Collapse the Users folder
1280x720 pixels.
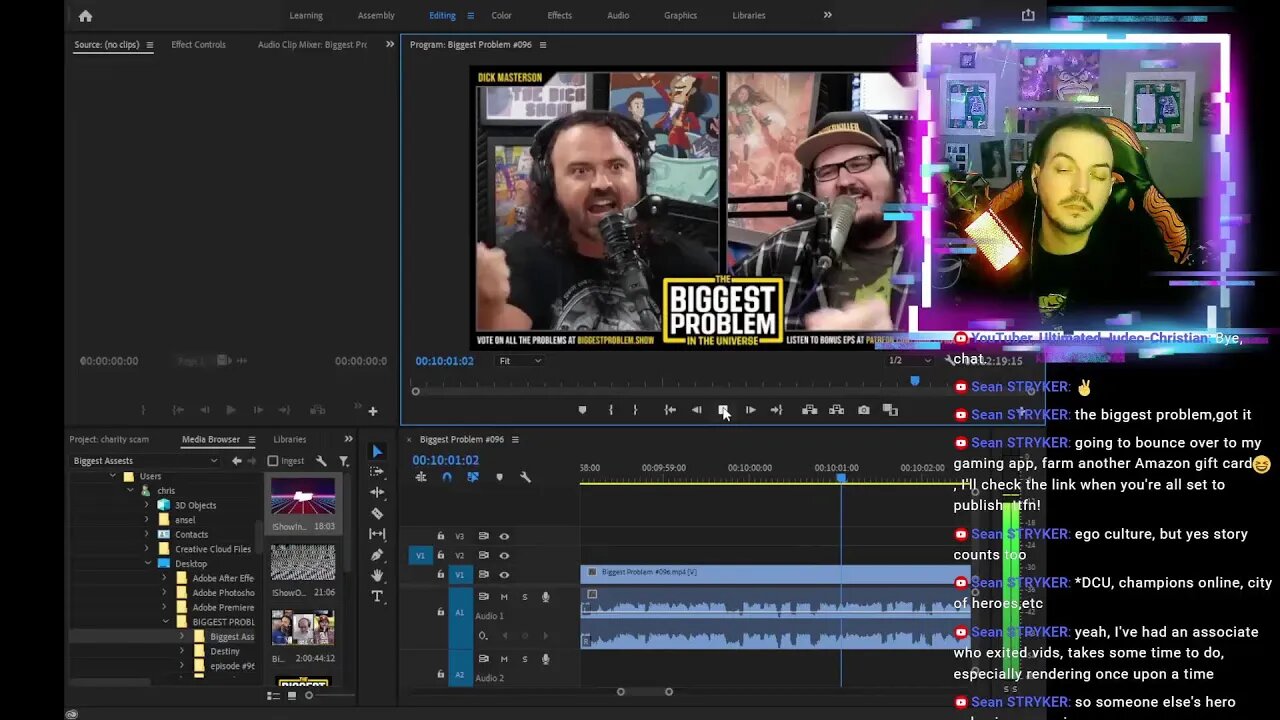115,476
